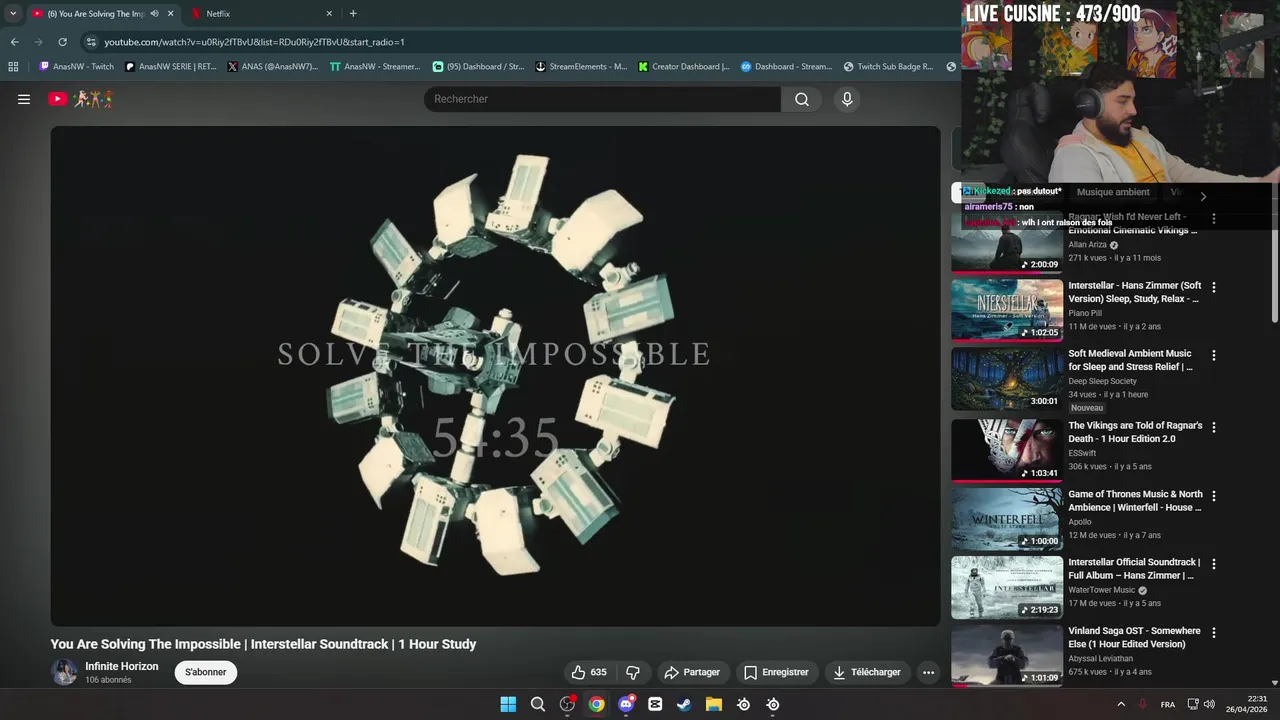Go back in browser history
This screenshot has width=1280, height=720.
[14, 42]
